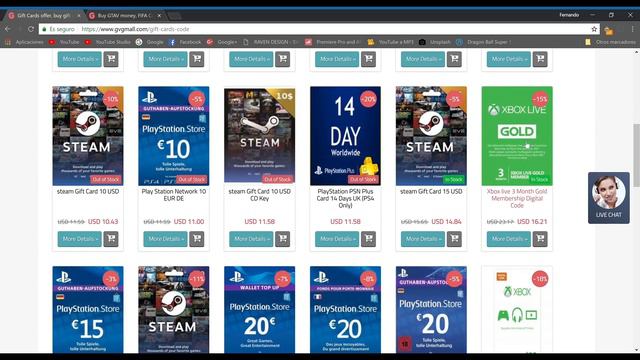640x360 pixels.
Task: Open the YouTube a MP3 bookmark
Action: [391, 42]
